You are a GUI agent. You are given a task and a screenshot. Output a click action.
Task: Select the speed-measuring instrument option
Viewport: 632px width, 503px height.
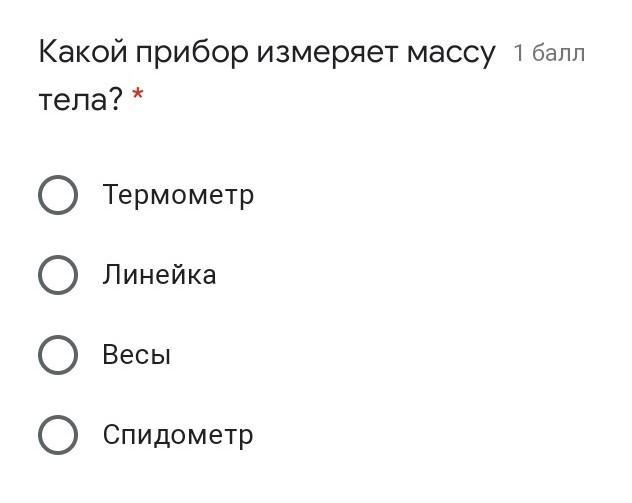[58, 435]
